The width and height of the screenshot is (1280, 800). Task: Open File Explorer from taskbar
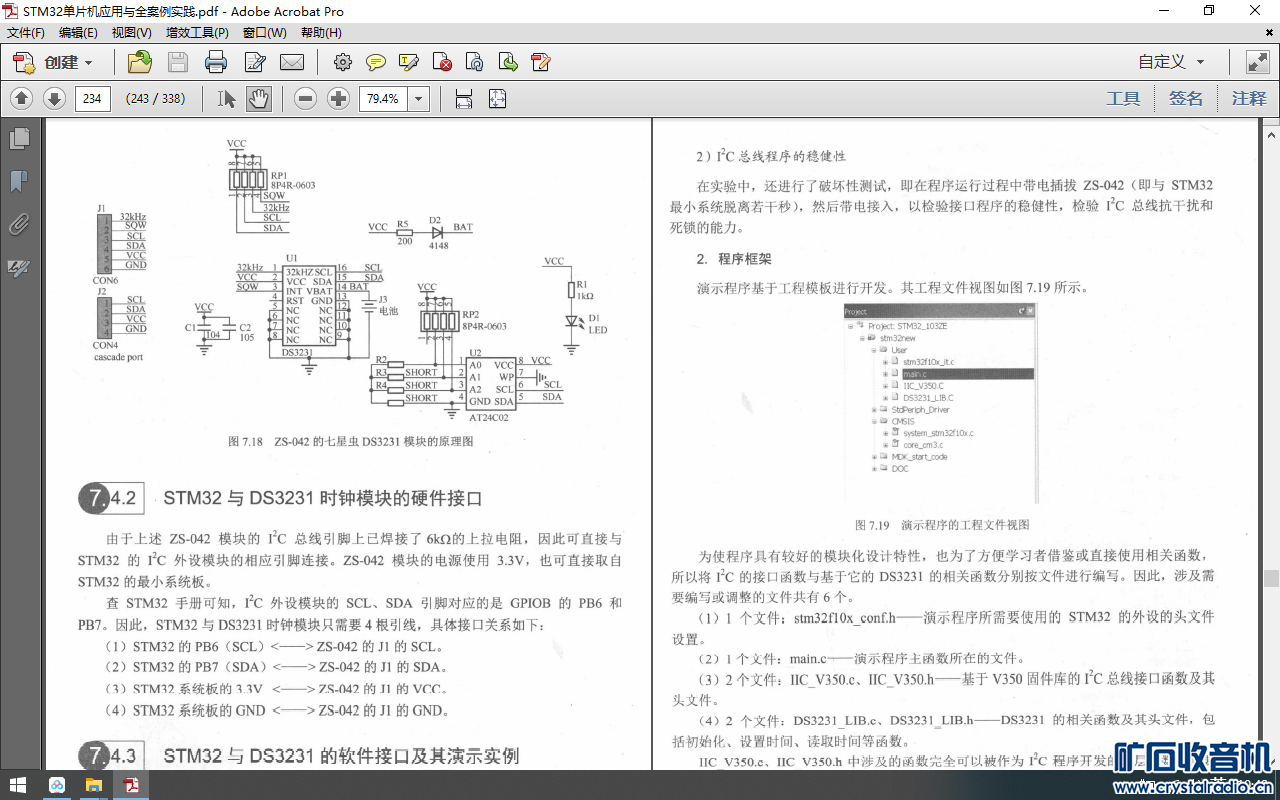click(x=93, y=785)
